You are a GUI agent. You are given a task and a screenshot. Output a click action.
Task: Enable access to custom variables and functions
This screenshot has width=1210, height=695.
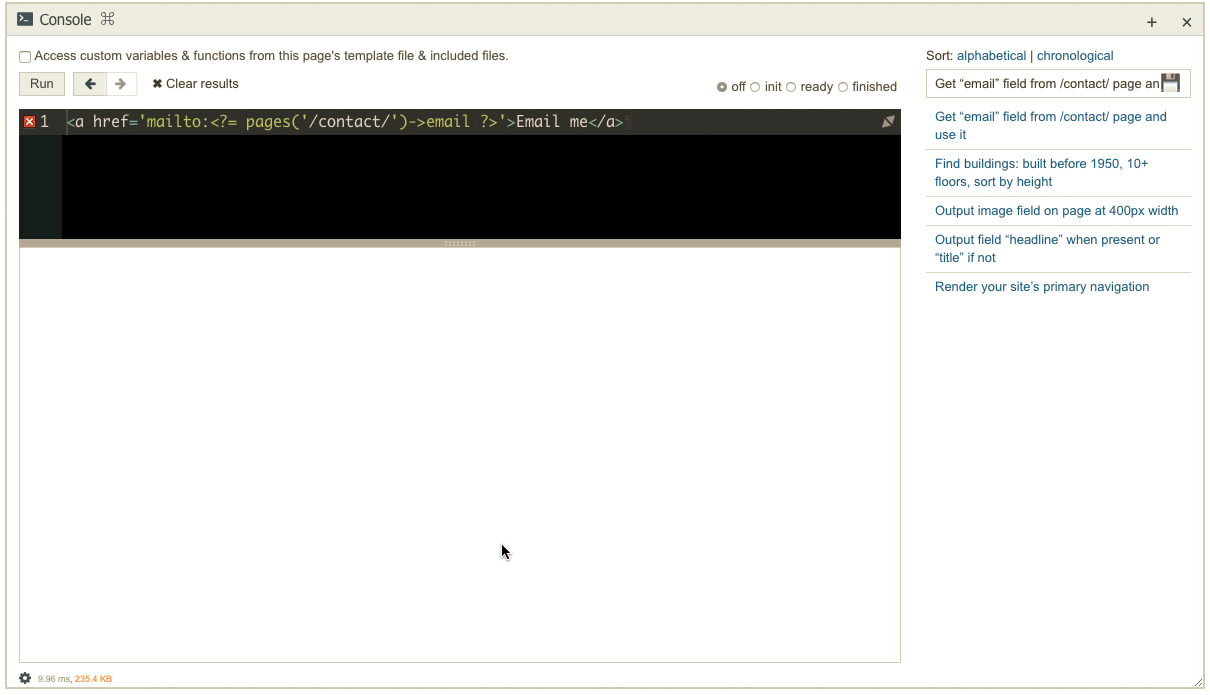pos(24,56)
